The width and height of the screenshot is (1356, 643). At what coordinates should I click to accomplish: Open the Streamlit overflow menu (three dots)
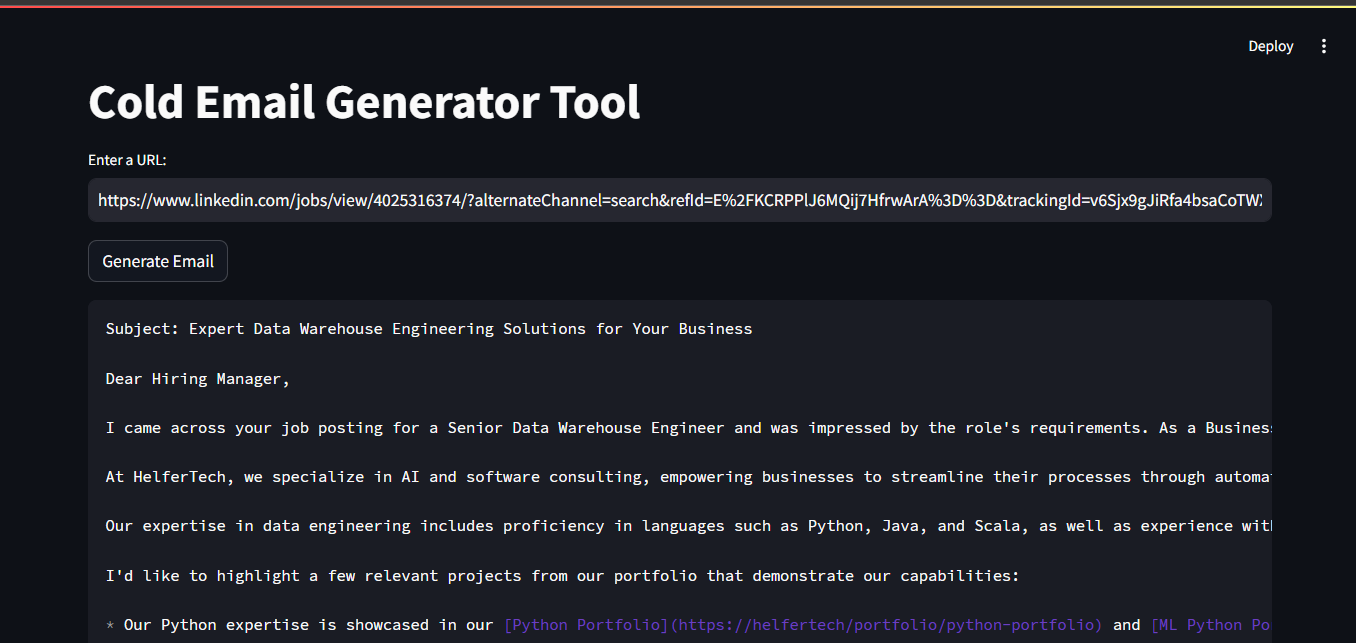pos(1323,45)
